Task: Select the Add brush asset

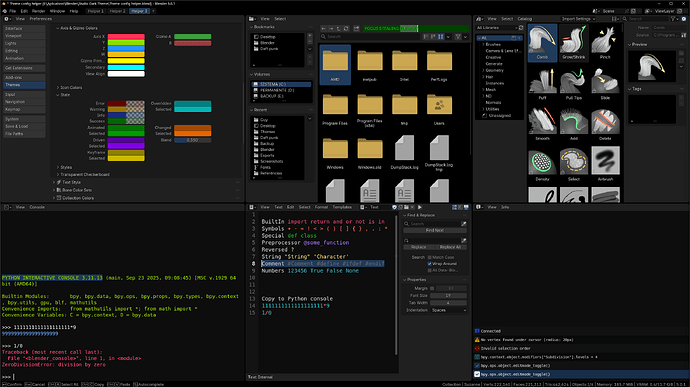Action: (573, 124)
